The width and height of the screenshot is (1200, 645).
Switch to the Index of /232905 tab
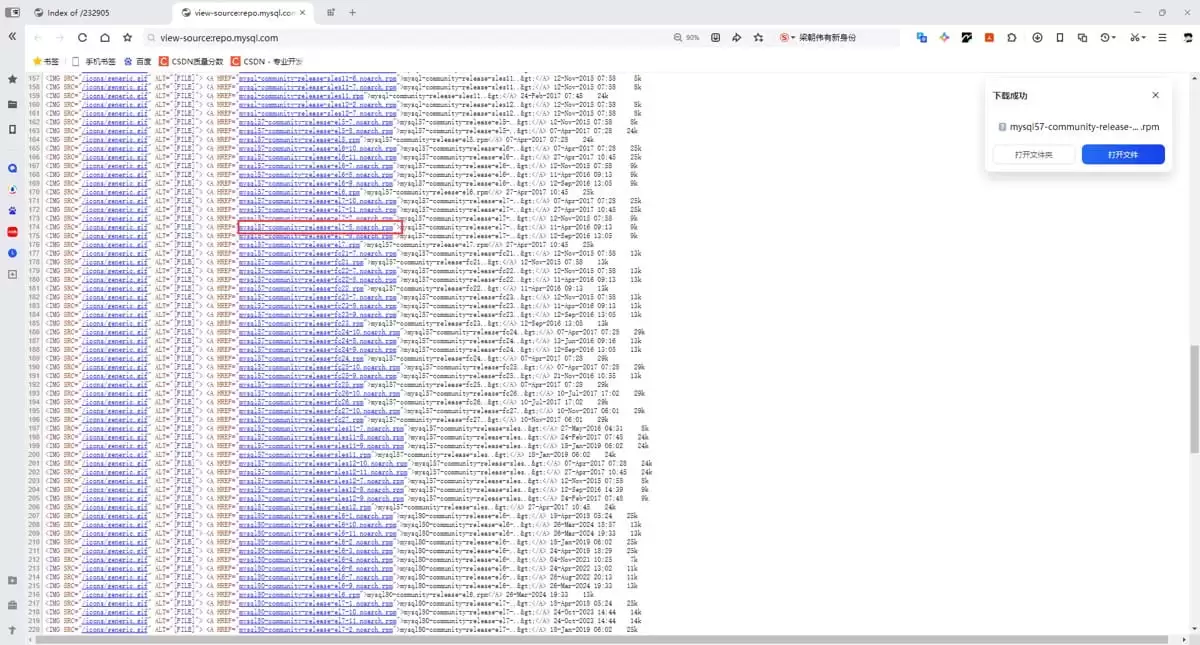[x=97, y=12]
